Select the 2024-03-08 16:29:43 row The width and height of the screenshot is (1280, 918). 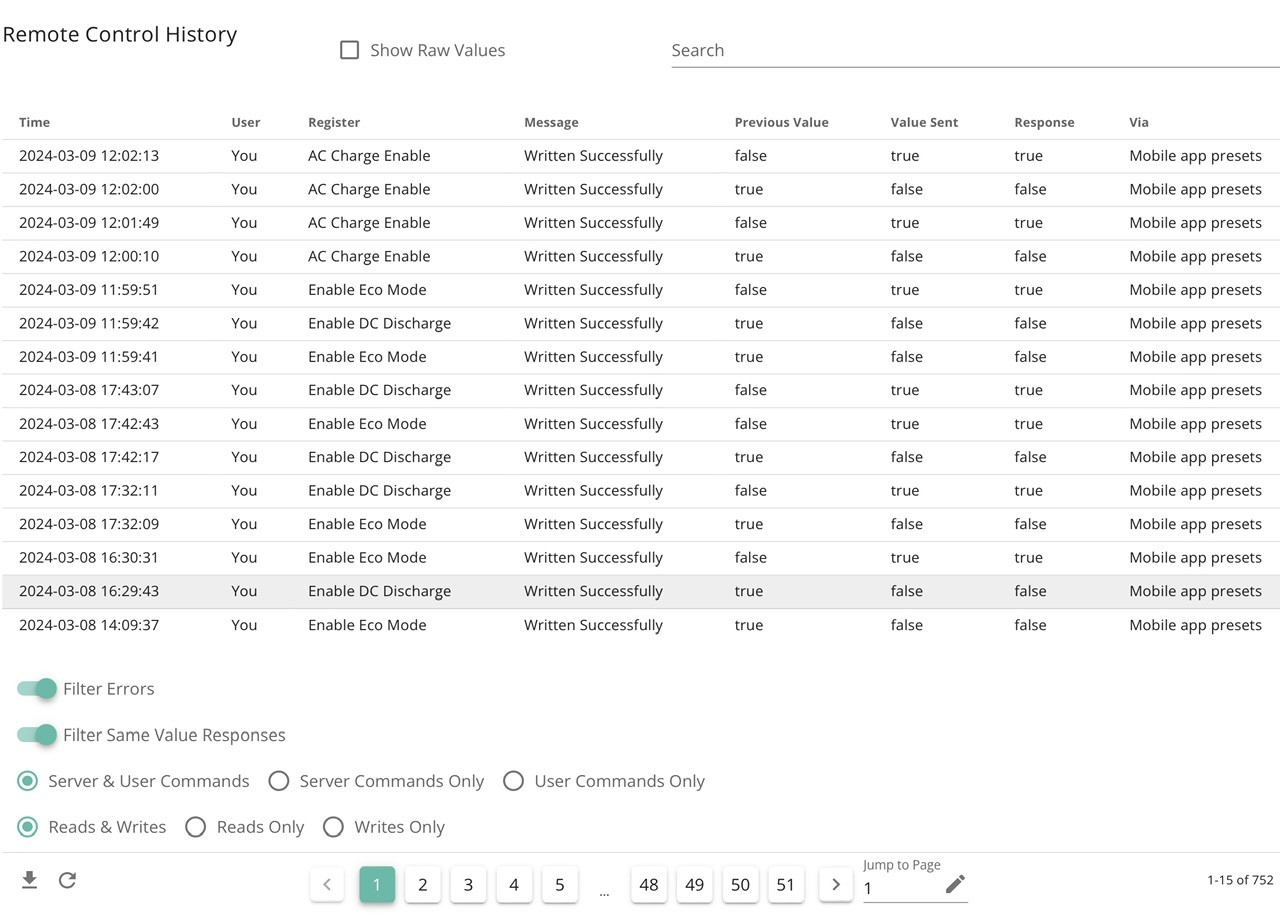pos(640,591)
